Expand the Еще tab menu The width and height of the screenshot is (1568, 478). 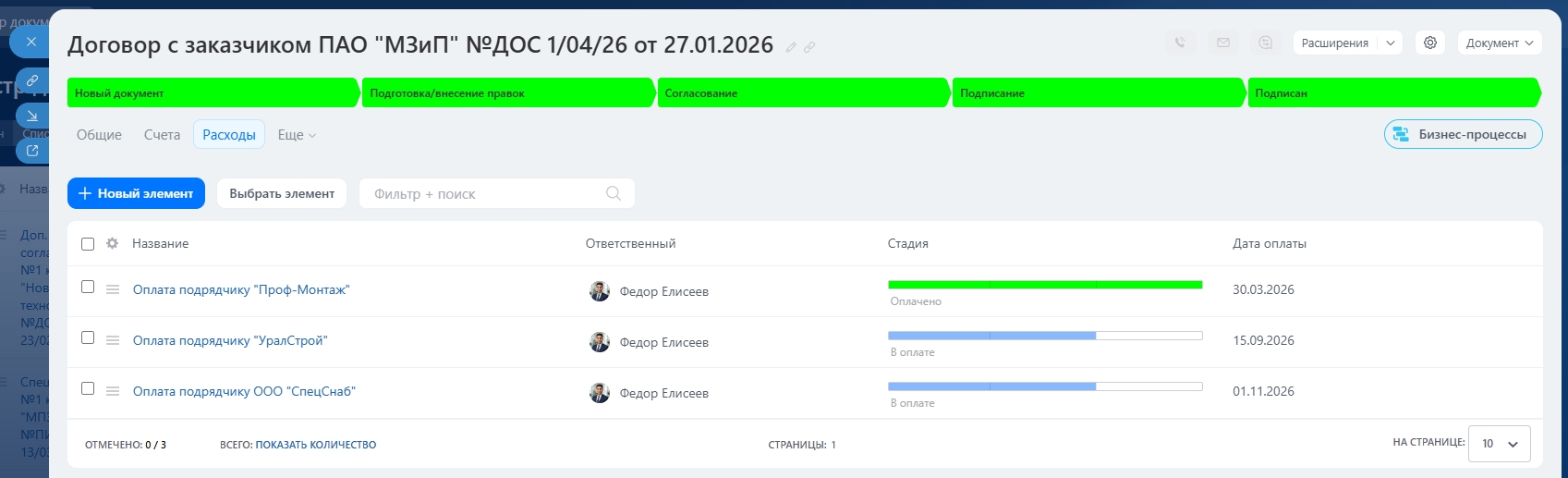pos(297,135)
